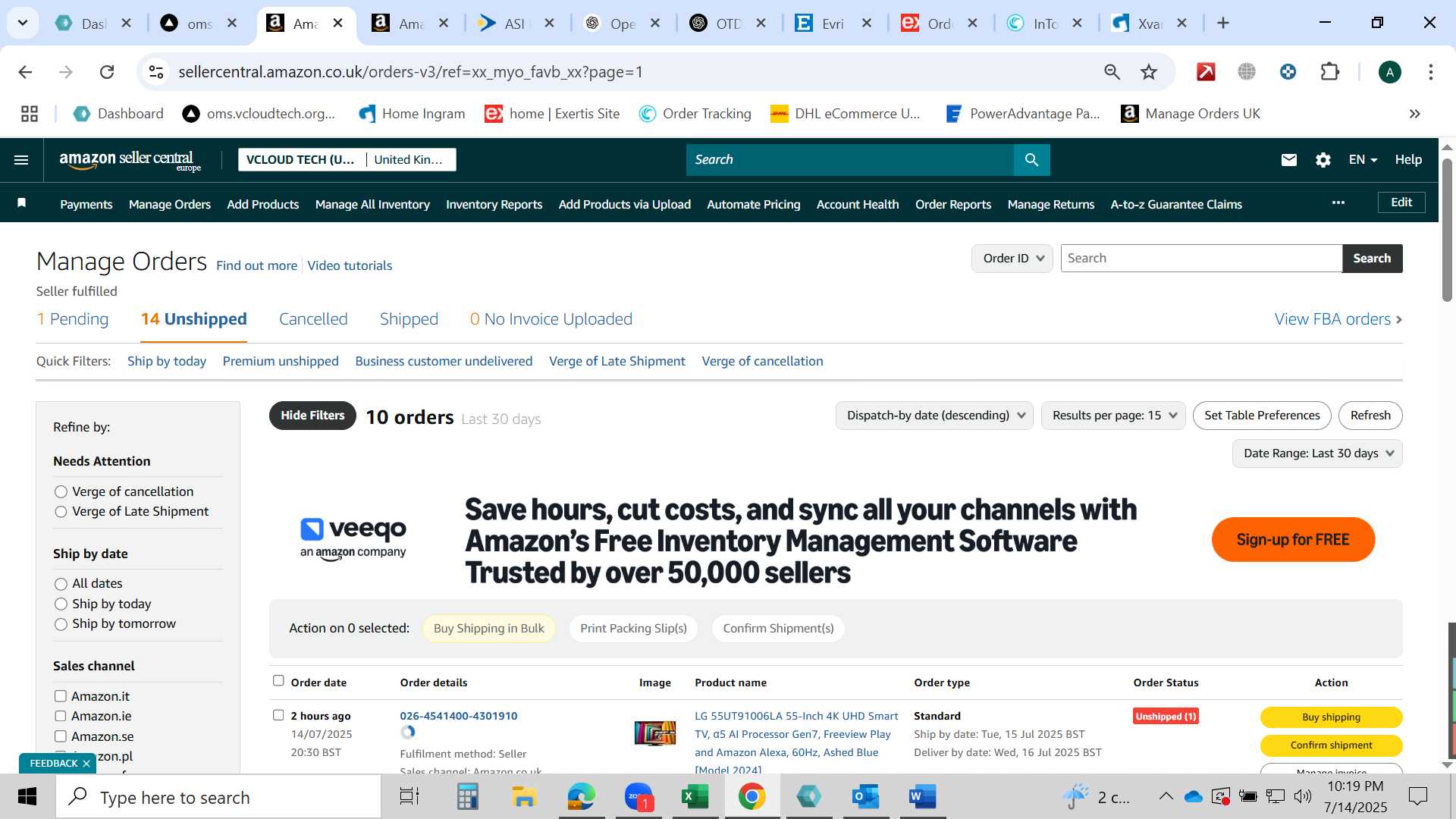
Task: Open Outlook from the taskbar
Action: tap(865, 797)
